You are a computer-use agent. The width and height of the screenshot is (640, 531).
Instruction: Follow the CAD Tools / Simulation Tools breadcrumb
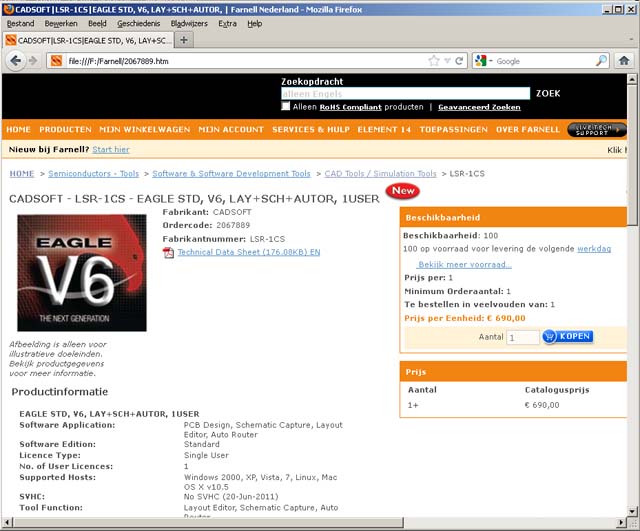[380, 173]
